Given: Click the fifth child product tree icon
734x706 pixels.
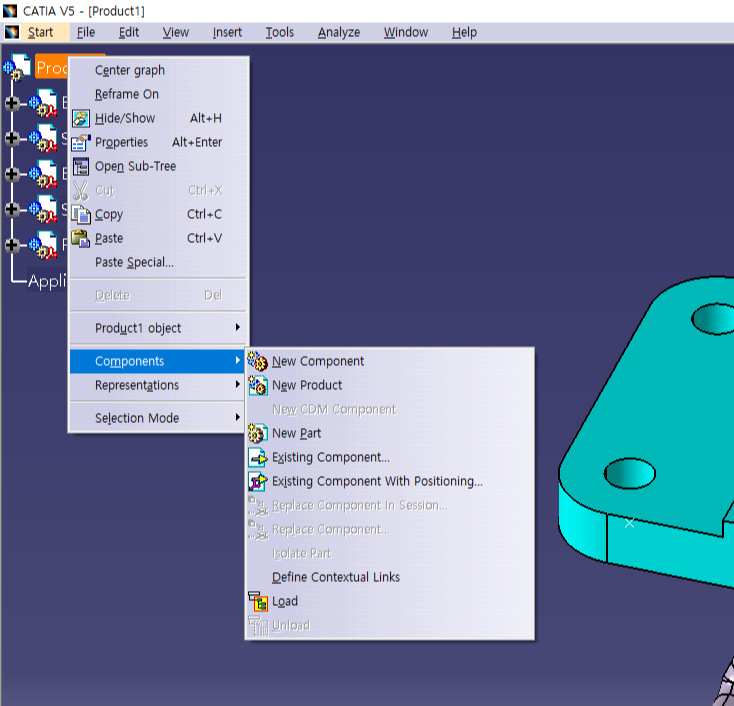Looking at the screenshot, I should 43,245.
